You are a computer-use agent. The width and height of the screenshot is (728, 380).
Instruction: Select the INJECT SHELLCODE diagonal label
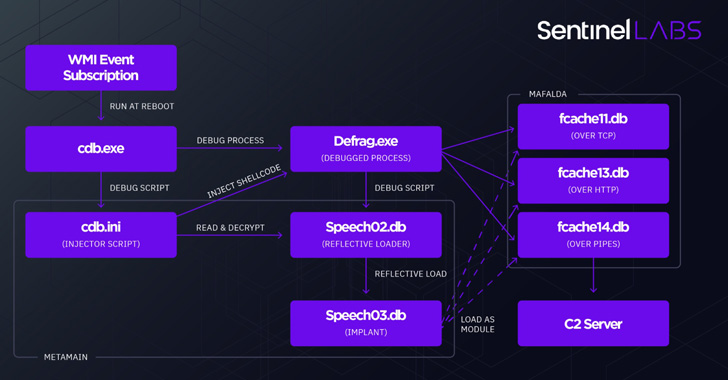[244, 181]
